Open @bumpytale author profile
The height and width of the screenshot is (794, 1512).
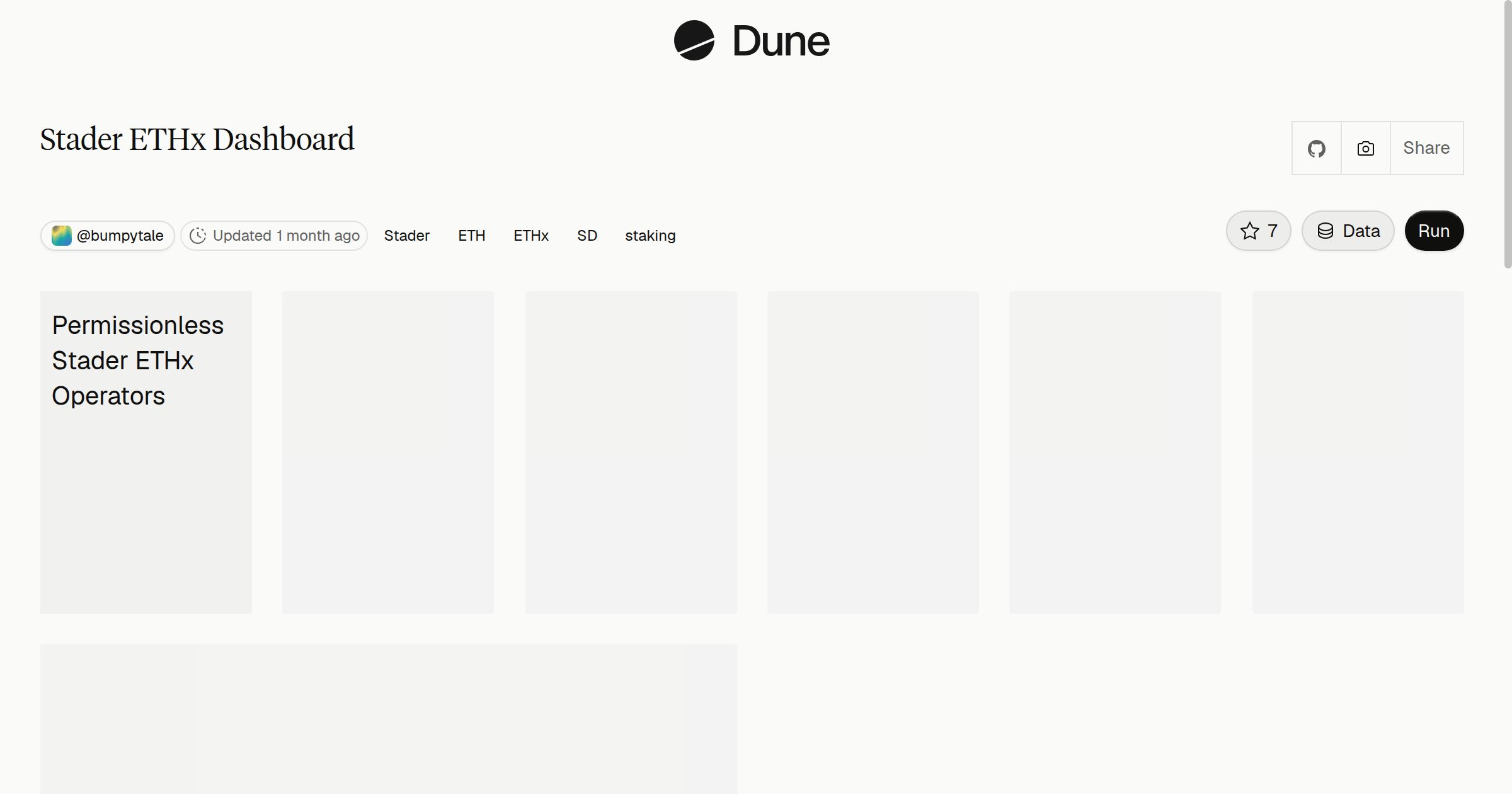pos(108,236)
